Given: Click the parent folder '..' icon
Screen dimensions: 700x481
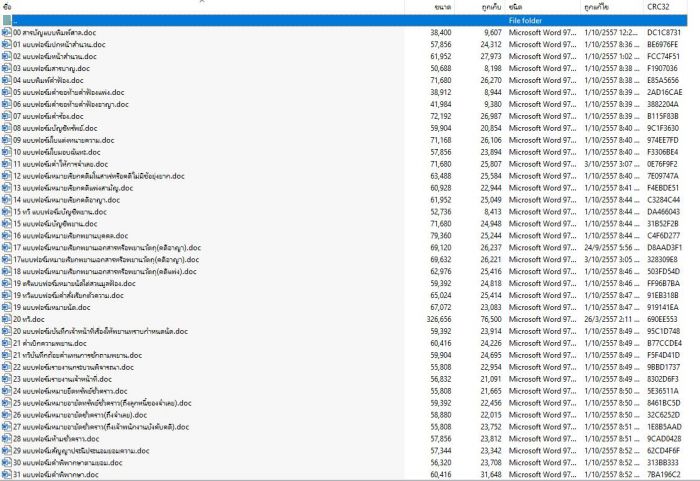Looking at the screenshot, I should pyautogui.click(x=7, y=20).
